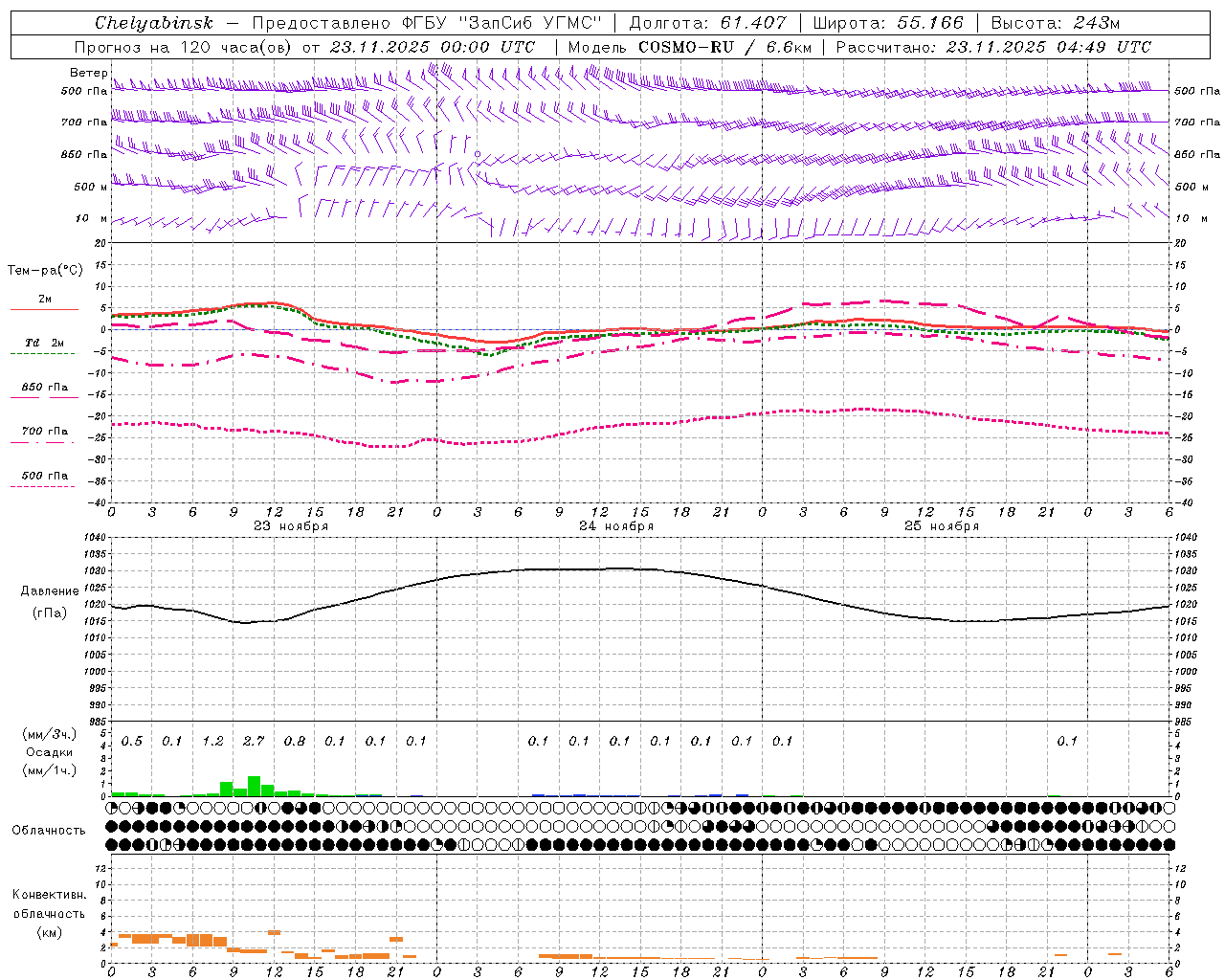The height and width of the screenshot is (980, 1225).
Task: Click the "Рассчитано: 23.11.2025 04:49 UTC" timestamp
Action: click(x=993, y=47)
